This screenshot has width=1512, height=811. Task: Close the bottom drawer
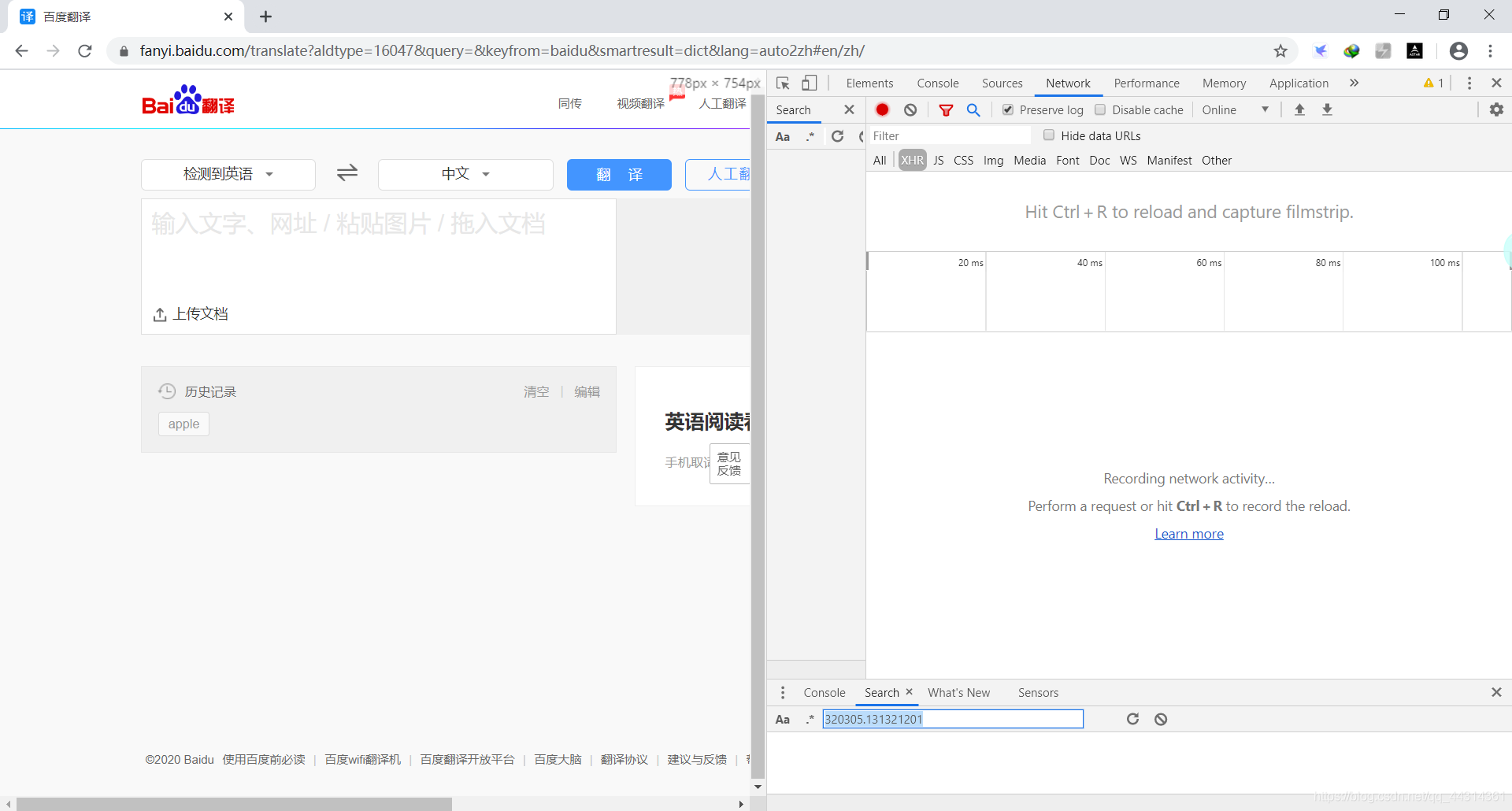click(x=1496, y=692)
